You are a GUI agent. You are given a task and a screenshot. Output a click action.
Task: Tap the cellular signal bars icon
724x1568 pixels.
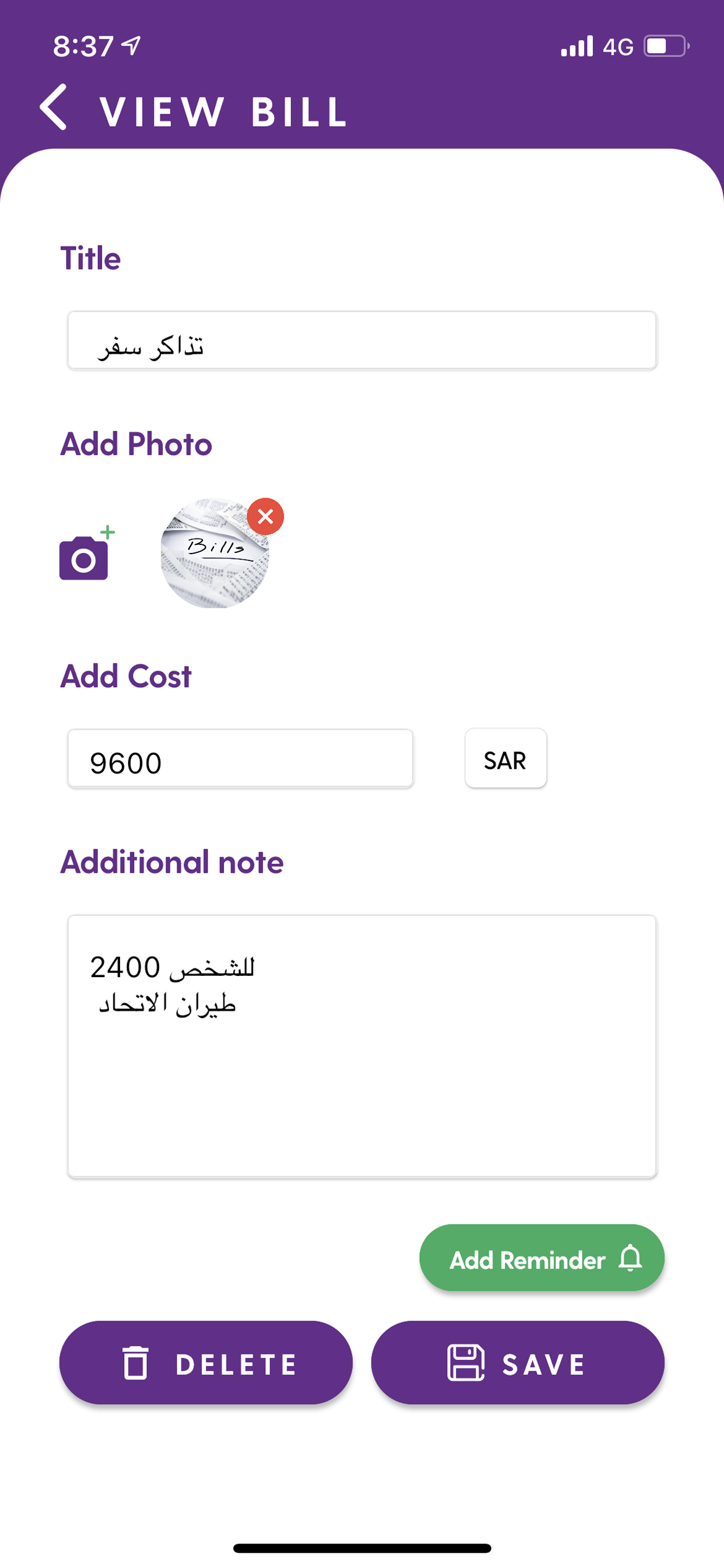[x=577, y=46]
